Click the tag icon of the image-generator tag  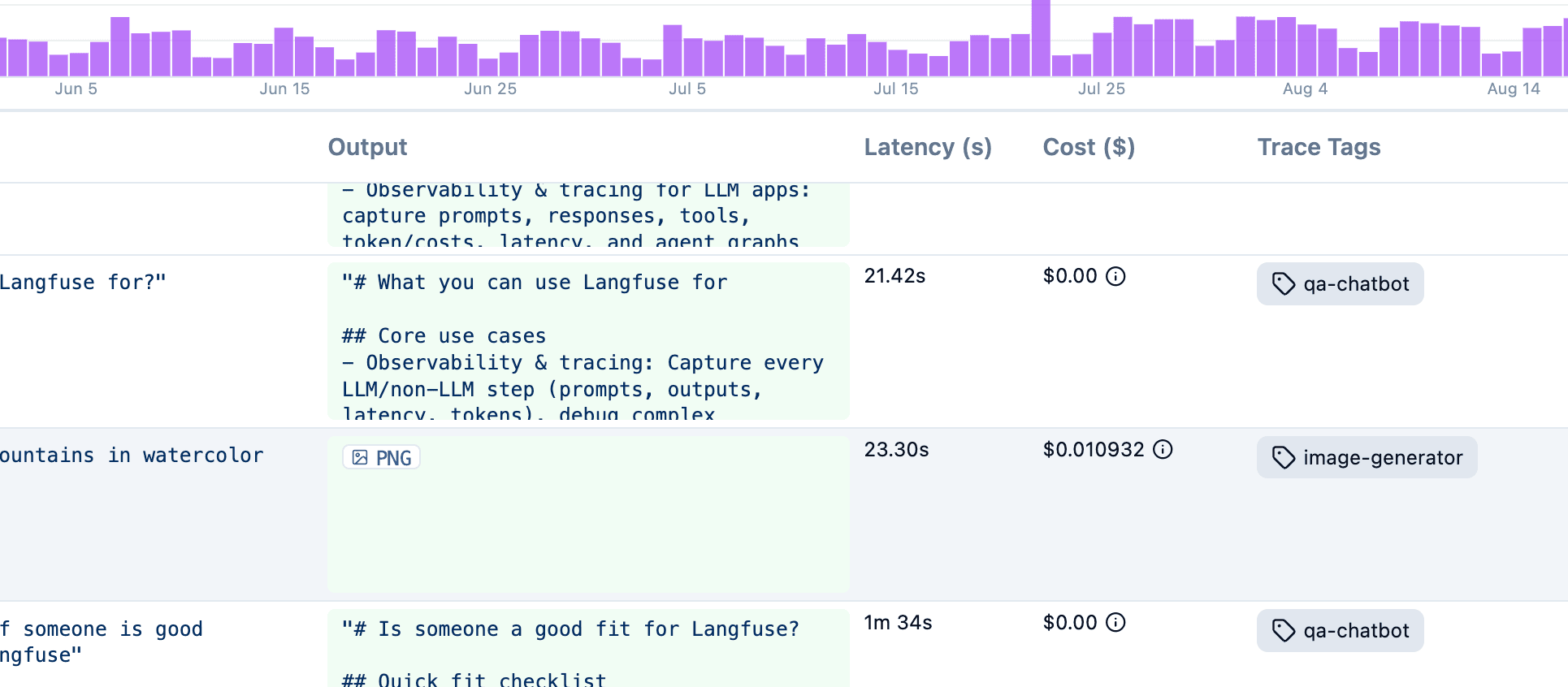click(1284, 457)
